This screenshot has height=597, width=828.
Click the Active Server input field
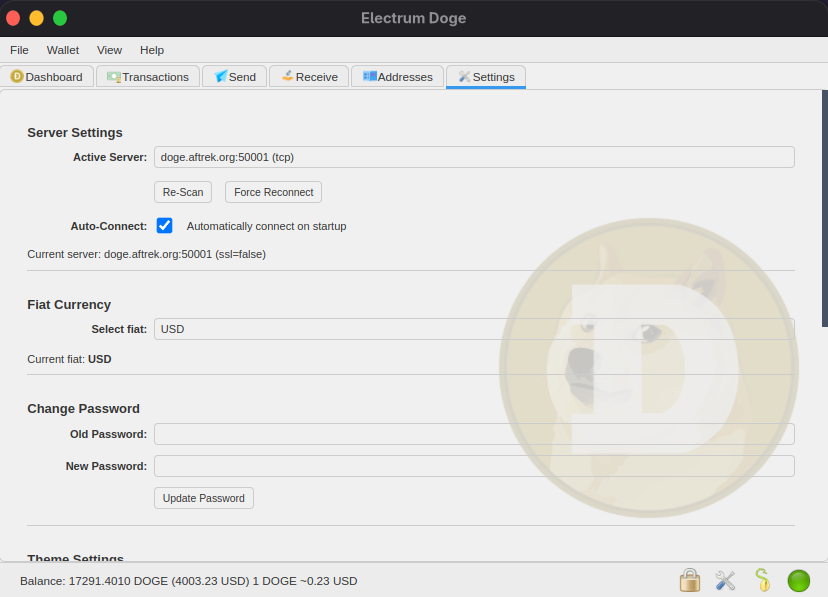[x=473, y=156]
